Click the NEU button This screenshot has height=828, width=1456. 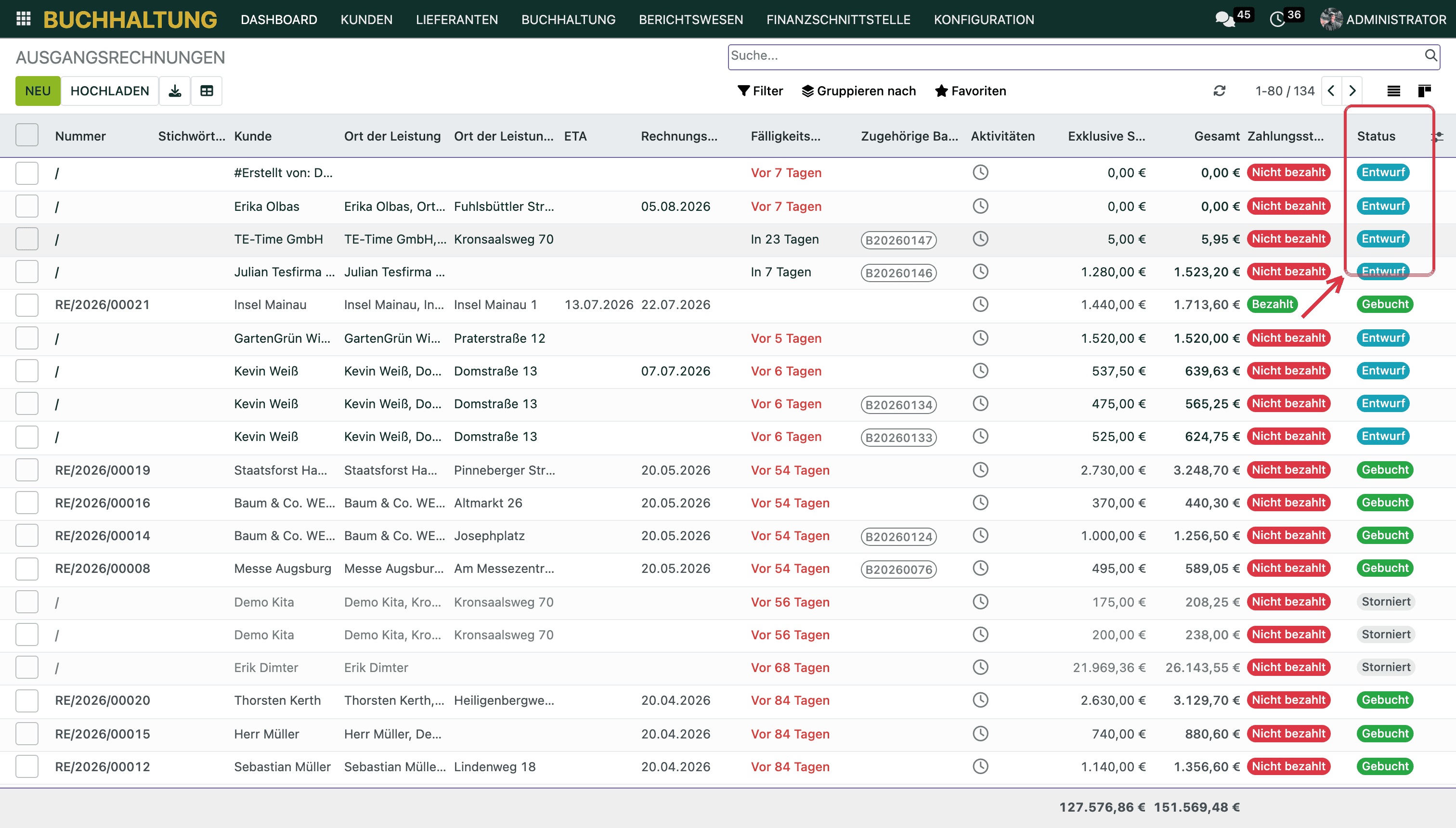38,91
